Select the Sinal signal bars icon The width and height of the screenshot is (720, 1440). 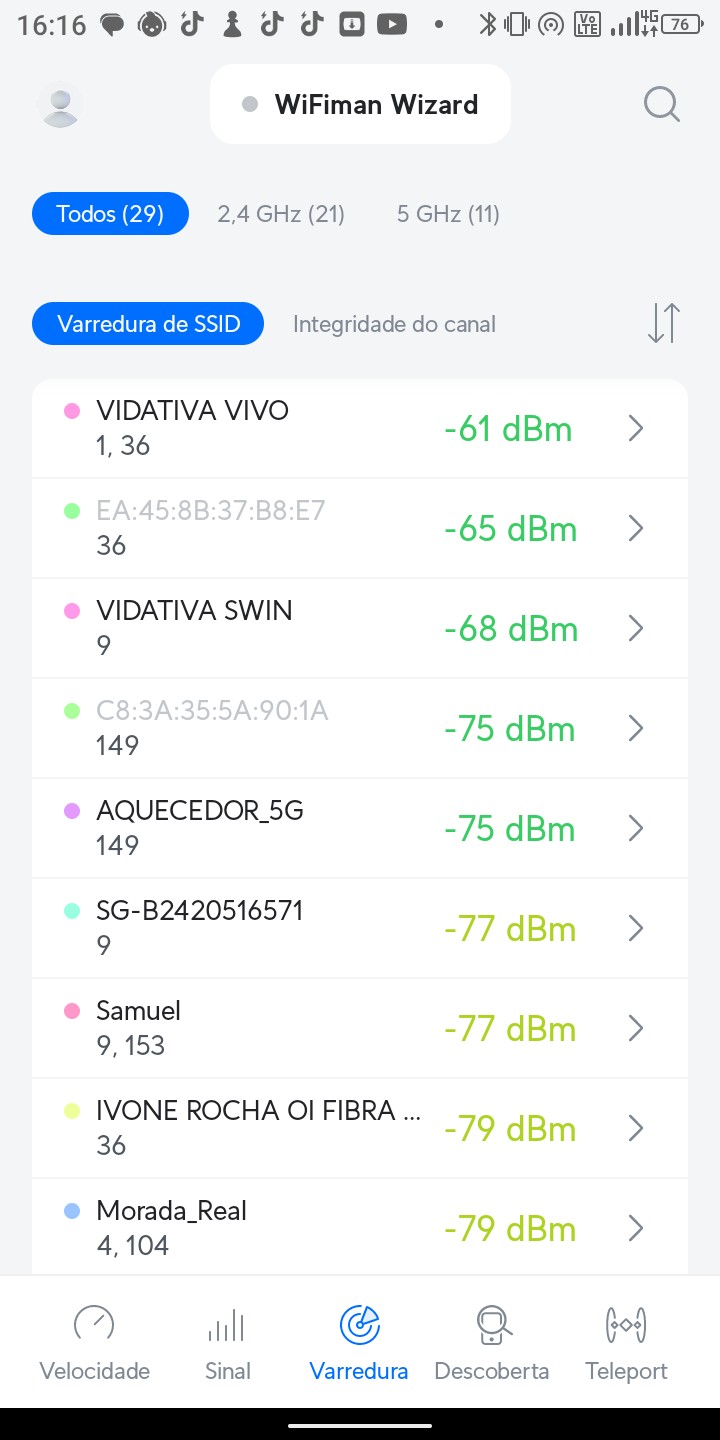point(227,1325)
